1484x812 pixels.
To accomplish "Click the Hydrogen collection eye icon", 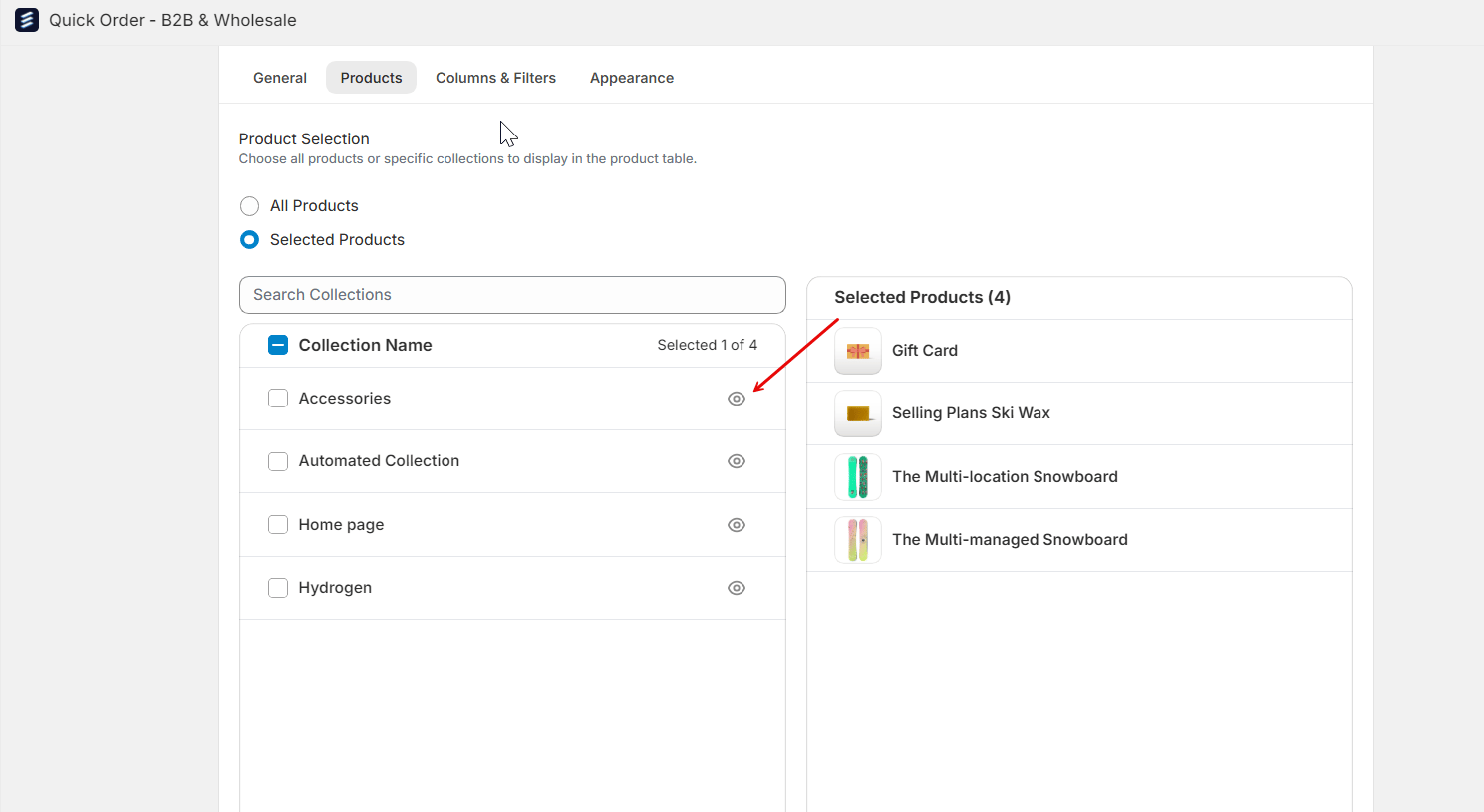I will coord(737,588).
